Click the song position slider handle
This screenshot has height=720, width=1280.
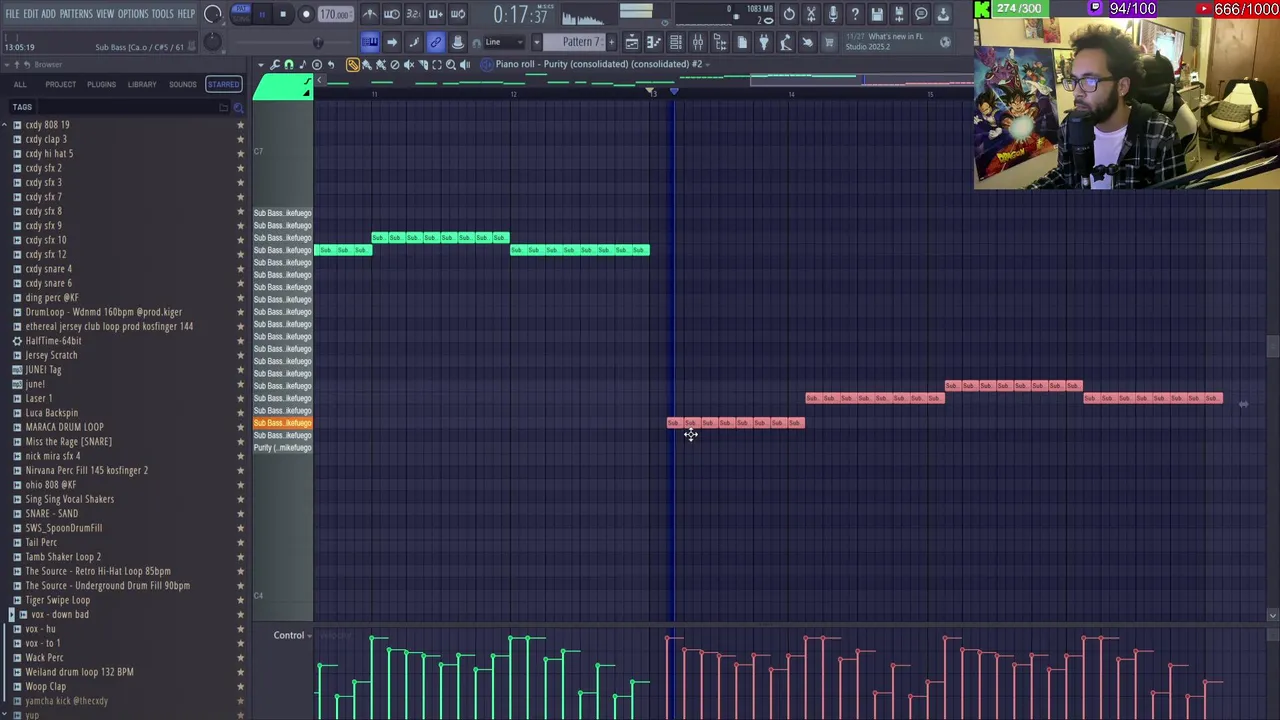click(318, 42)
